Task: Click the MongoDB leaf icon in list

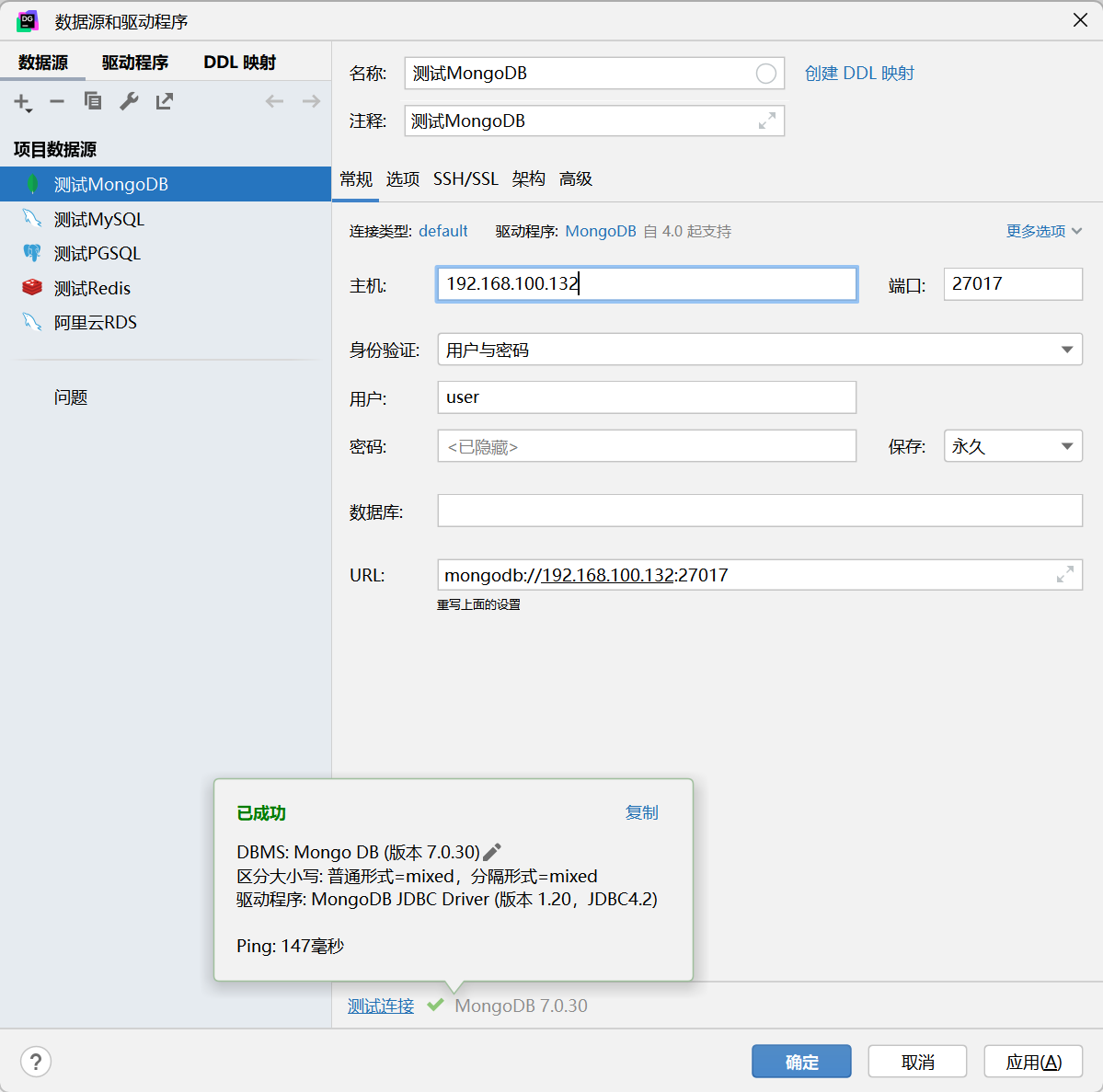Action: [x=32, y=184]
